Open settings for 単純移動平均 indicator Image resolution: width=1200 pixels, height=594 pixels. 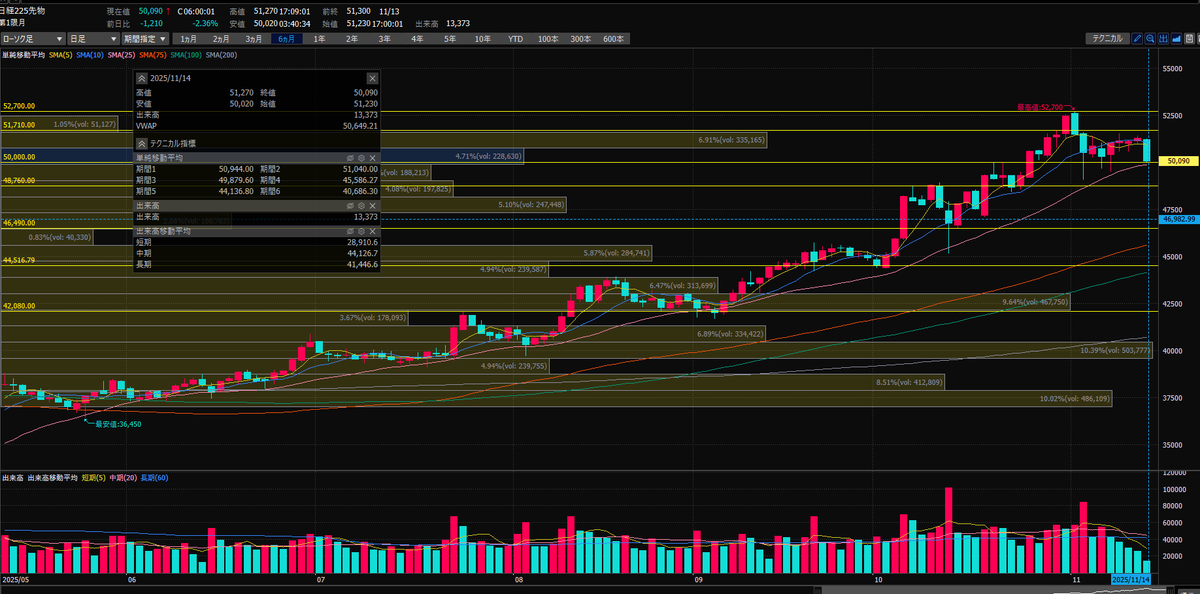point(361,158)
